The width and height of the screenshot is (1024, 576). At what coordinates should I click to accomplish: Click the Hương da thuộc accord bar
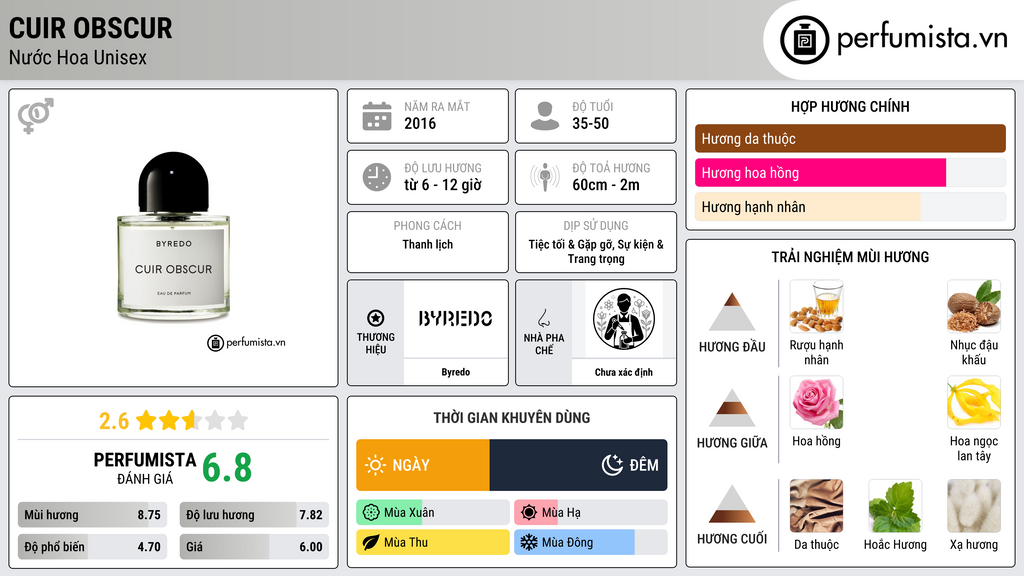click(850, 138)
